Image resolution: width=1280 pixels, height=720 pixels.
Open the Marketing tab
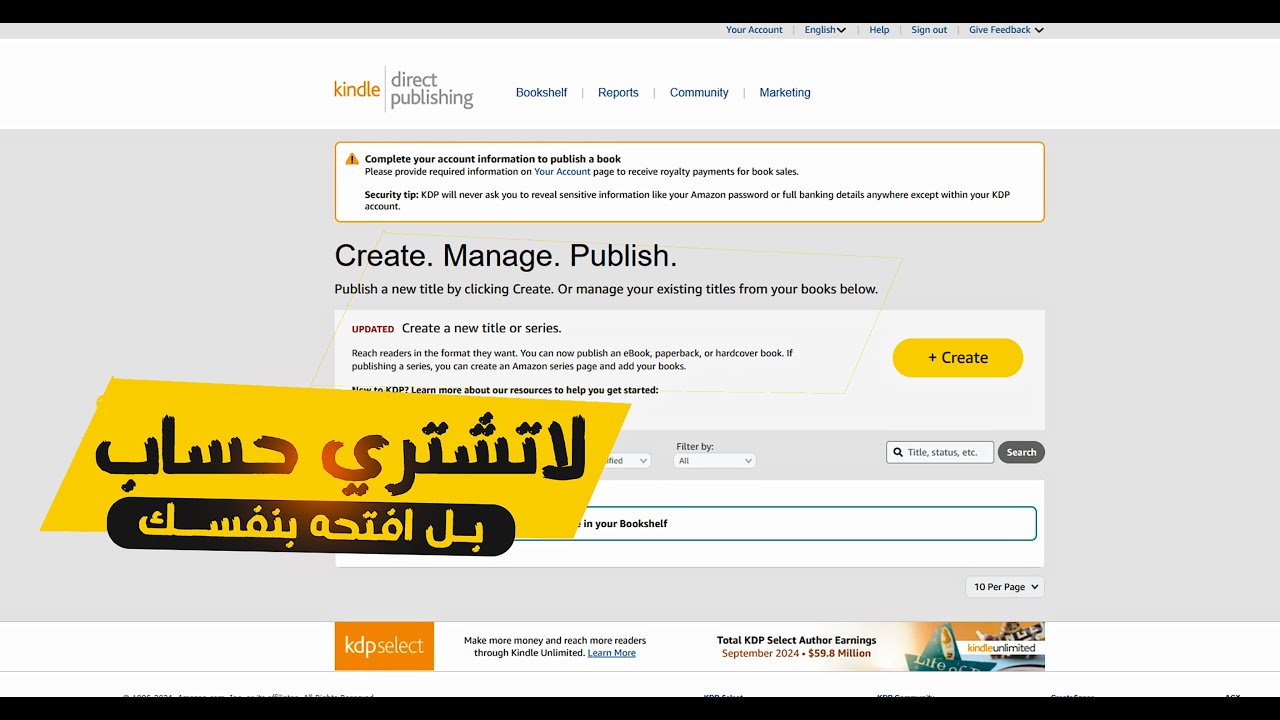[785, 92]
